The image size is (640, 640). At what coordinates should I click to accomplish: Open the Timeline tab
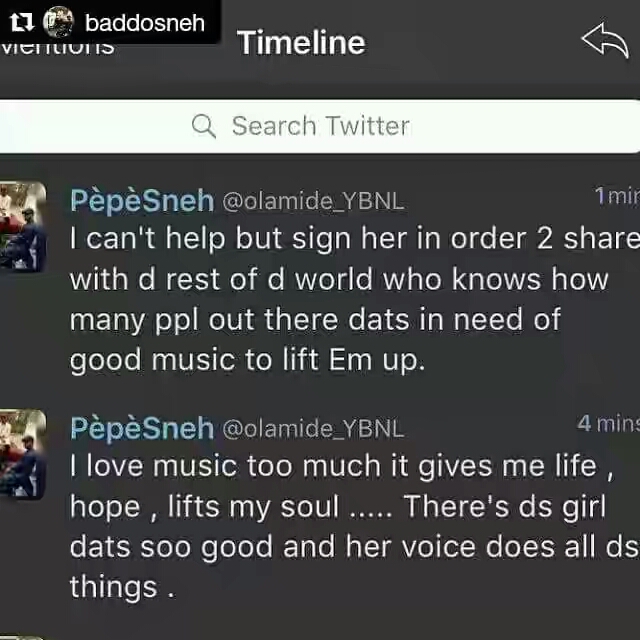301,42
